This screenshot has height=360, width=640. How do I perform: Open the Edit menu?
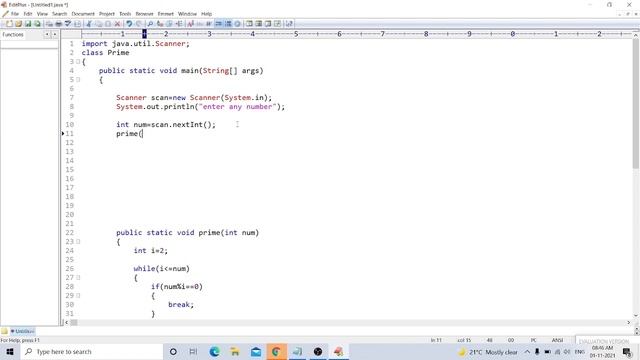coord(28,14)
